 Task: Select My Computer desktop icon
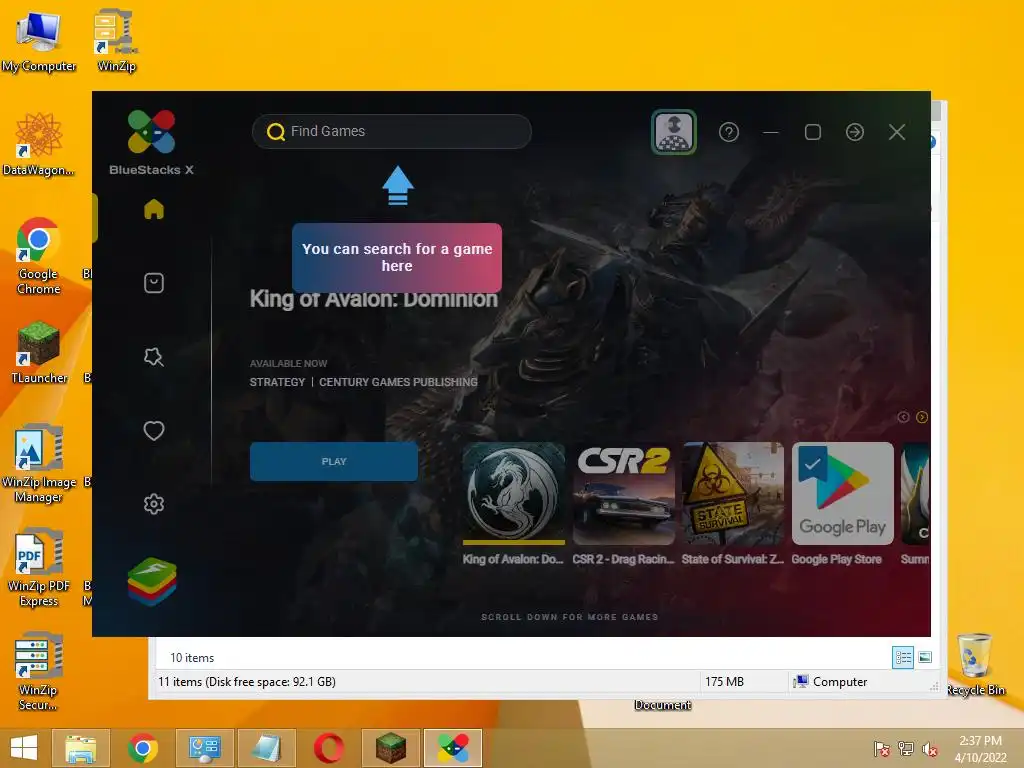(x=39, y=42)
